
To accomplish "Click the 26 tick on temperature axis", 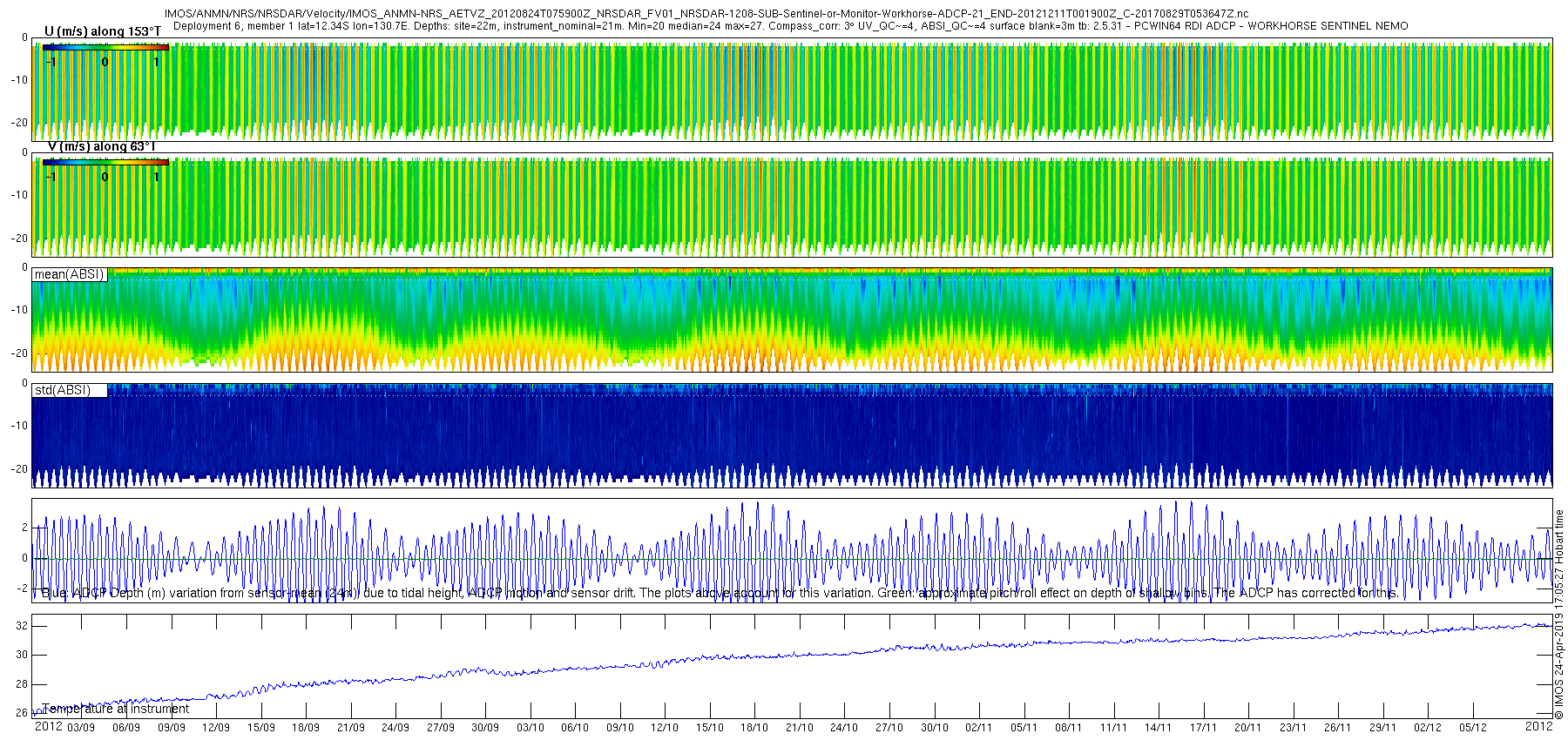I will tap(22, 713).
